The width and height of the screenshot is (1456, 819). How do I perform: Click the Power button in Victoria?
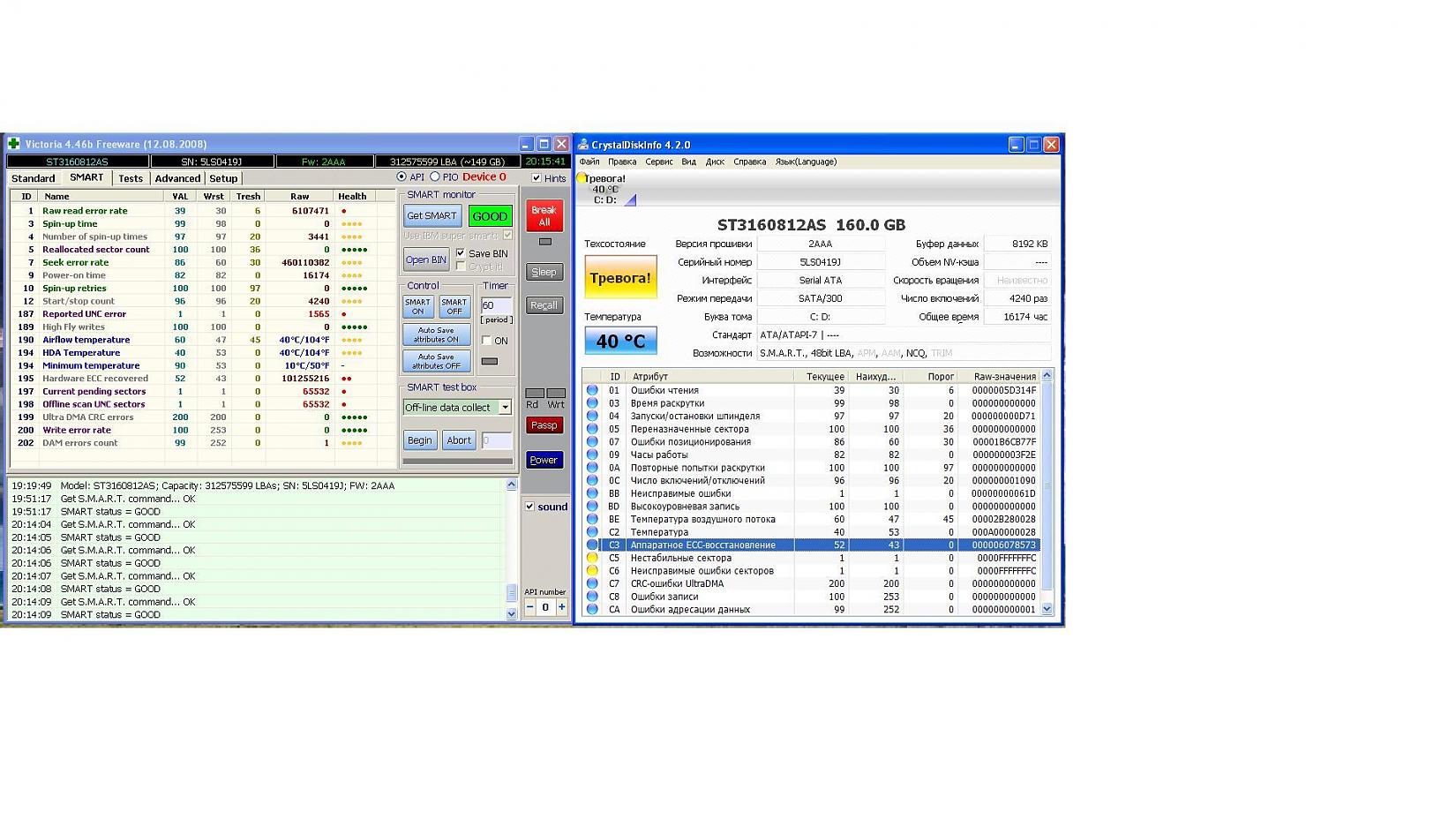point(544,460)
